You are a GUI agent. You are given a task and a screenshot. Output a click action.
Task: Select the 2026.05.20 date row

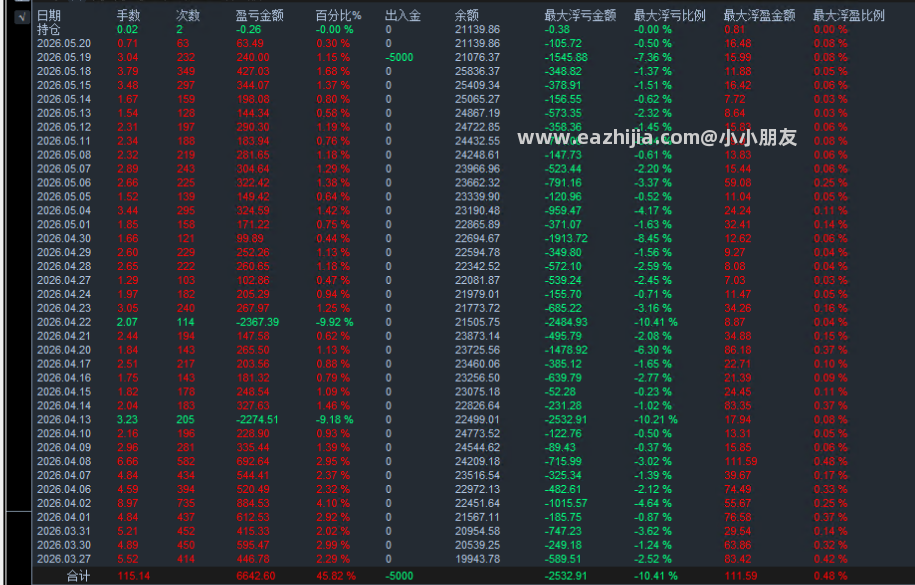pos(64,43)
